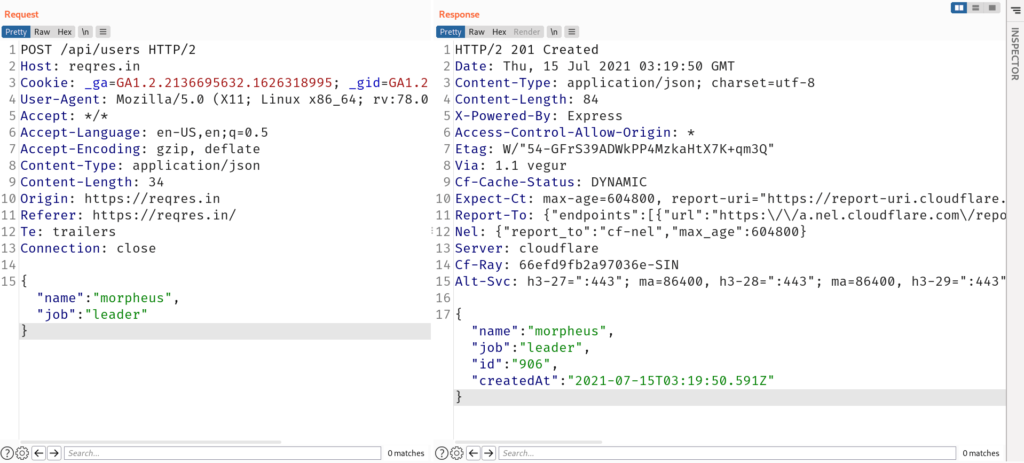The width and height of the screenshot is (1024, 463).
Task: Toggle non-printable characters (\n) in Response
Action: [553, 31]
